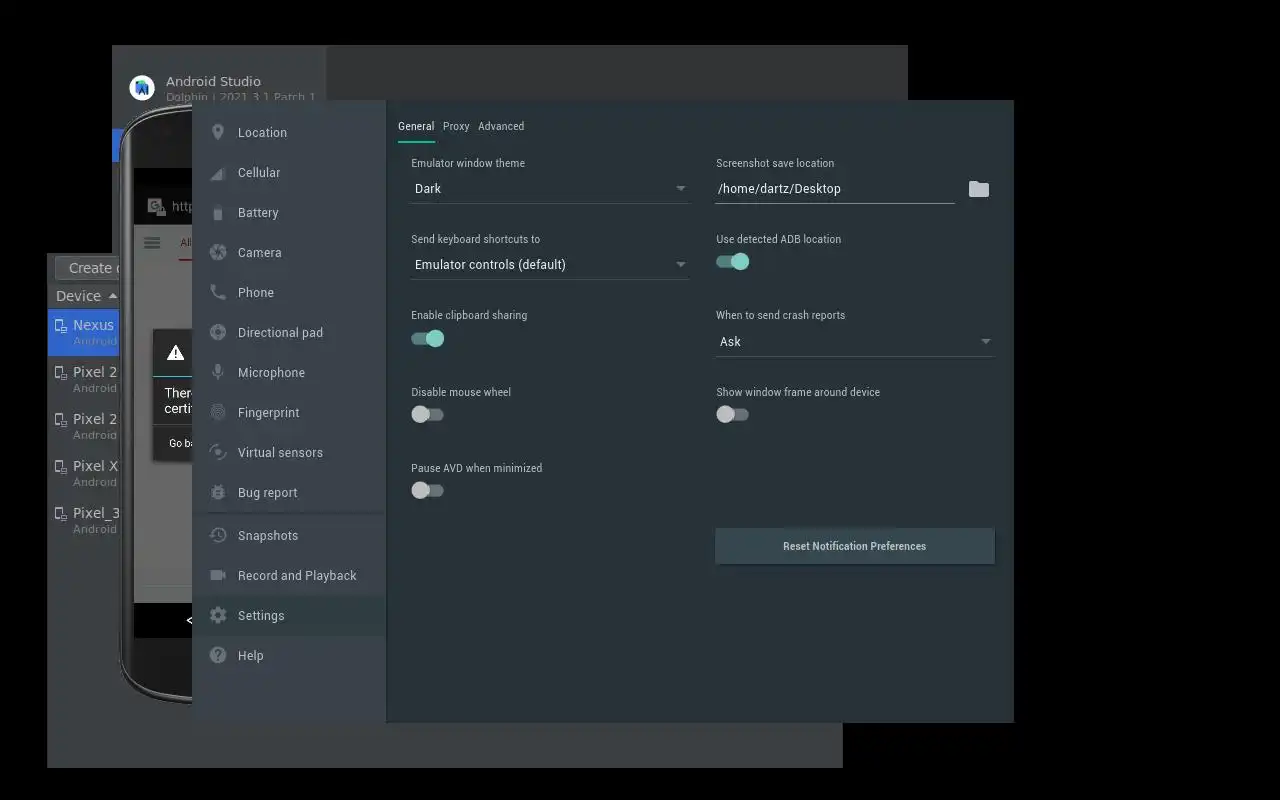Switch to the Proxy tab
Viewport: 1280px width, 800px height.
(456, 126)
